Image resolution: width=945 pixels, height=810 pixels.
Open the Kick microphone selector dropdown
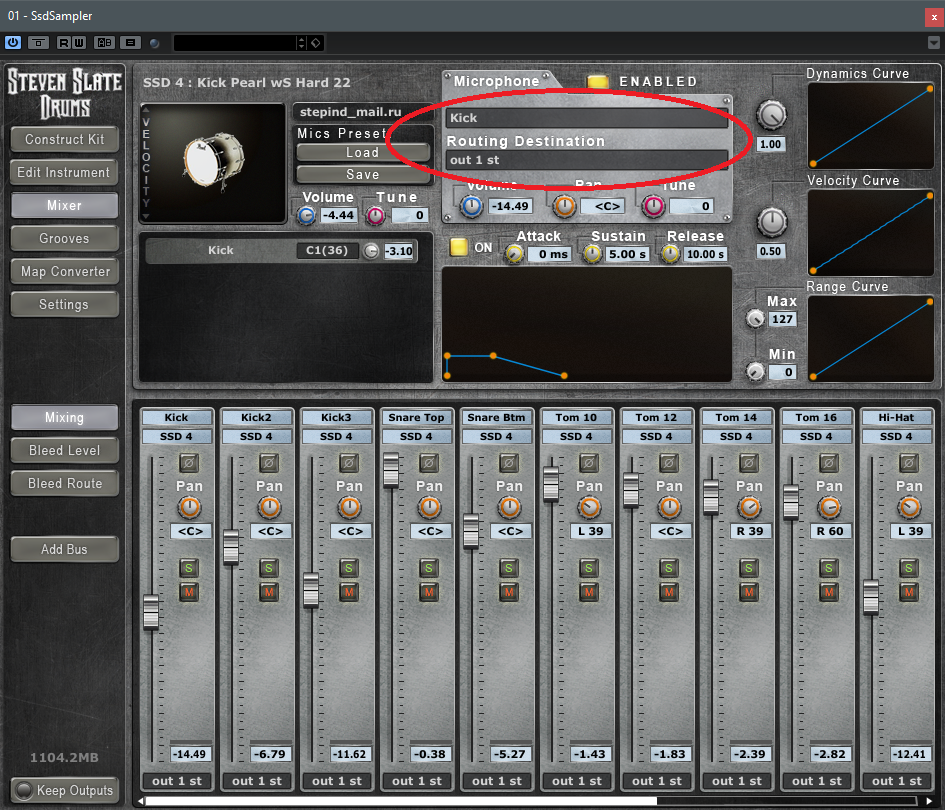tap(586, 118)
